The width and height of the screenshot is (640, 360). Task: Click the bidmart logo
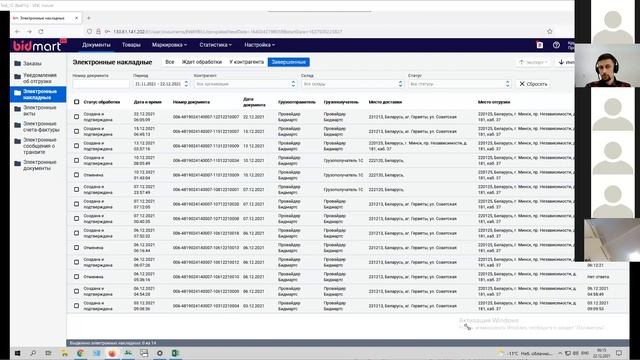[x=40, y=45]
